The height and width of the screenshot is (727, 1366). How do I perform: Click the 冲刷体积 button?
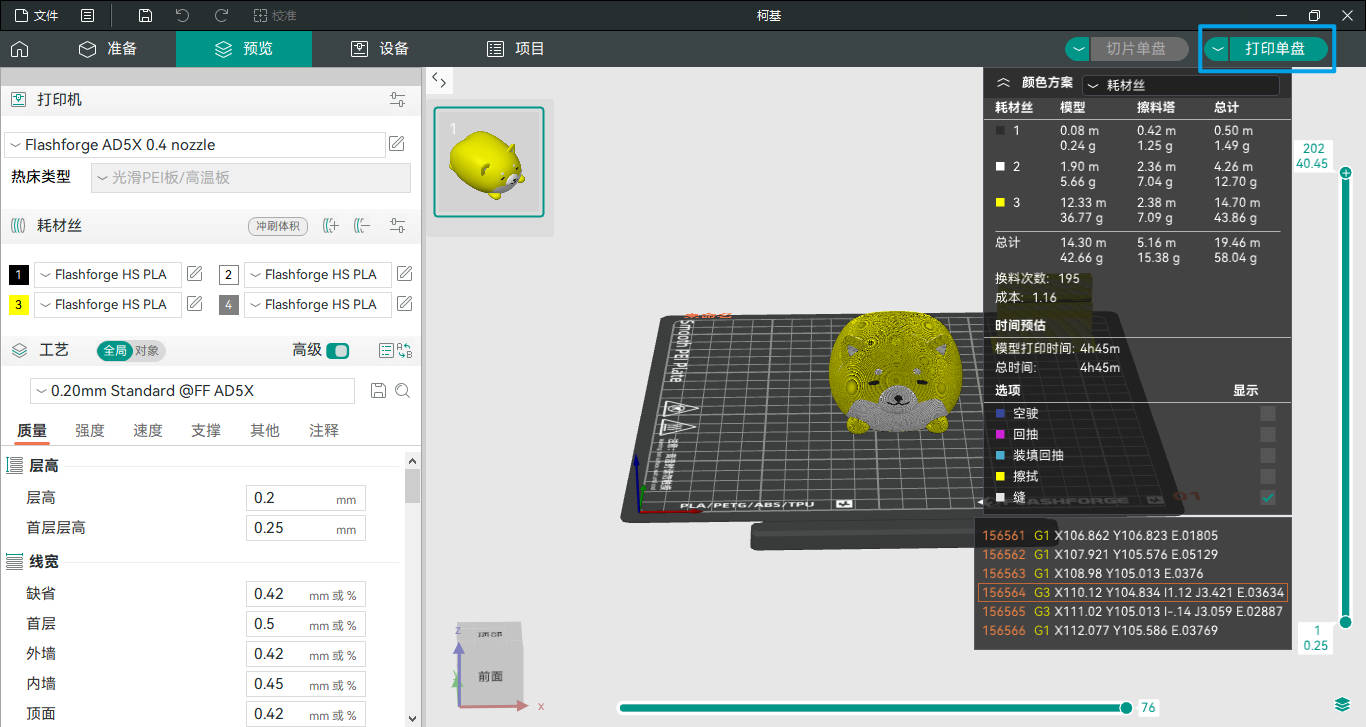pyautogui.click(x=278, y=226)
